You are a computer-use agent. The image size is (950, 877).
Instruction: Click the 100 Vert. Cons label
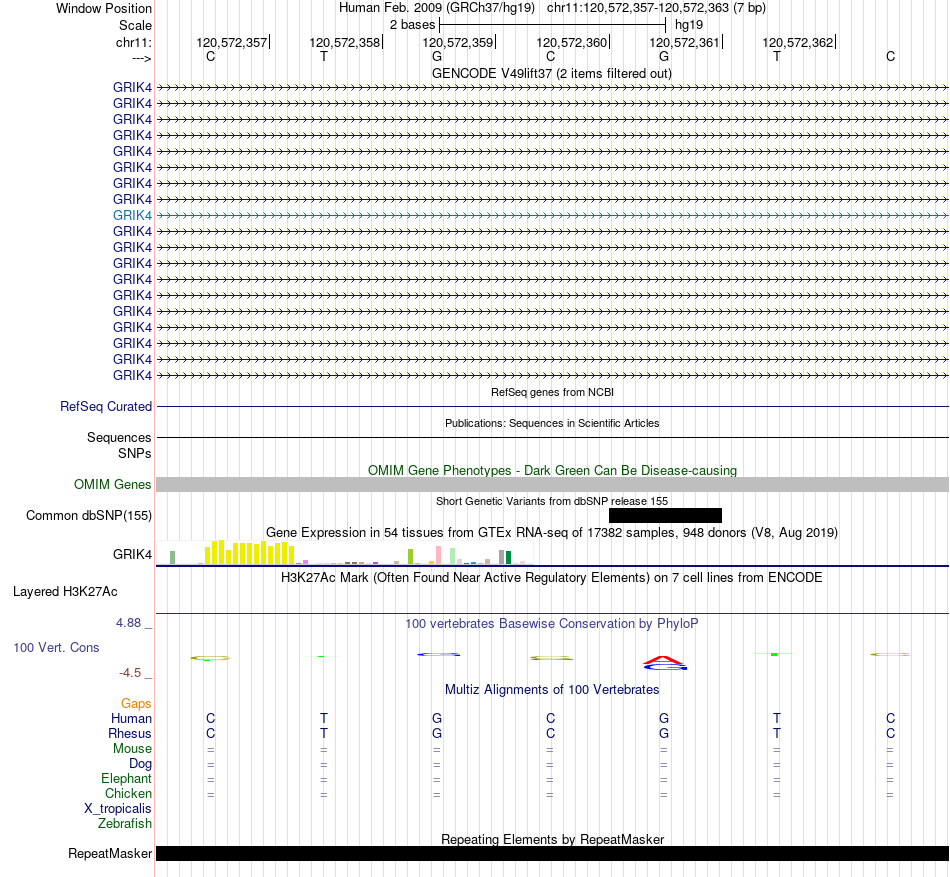pos(56,647)
